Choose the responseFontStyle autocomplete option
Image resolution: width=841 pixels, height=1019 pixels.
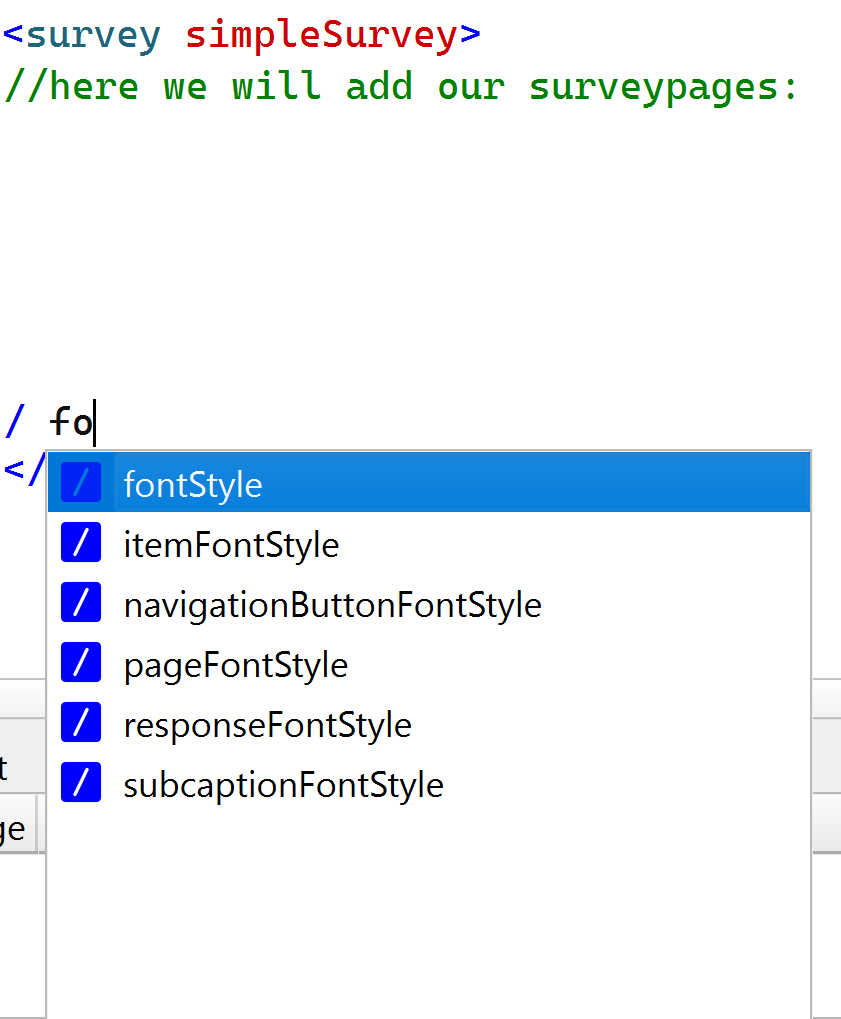[x=267, y=725]
